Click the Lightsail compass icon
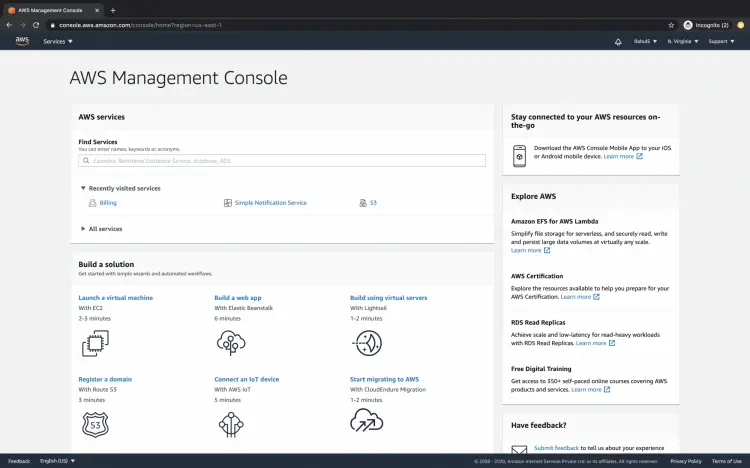Viewport: 750px width, 468px height. (x=367, y=343)
